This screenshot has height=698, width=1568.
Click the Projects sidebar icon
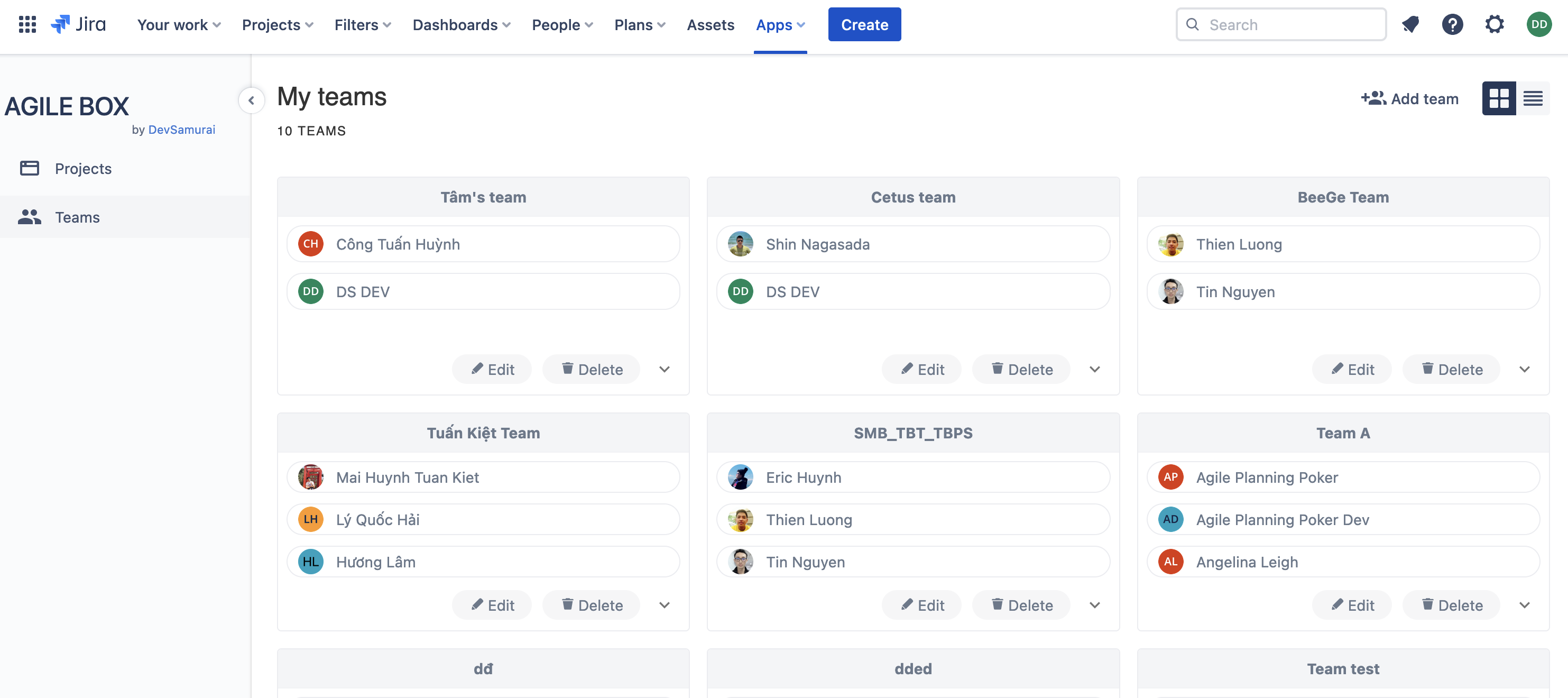[x=29, y=168]
